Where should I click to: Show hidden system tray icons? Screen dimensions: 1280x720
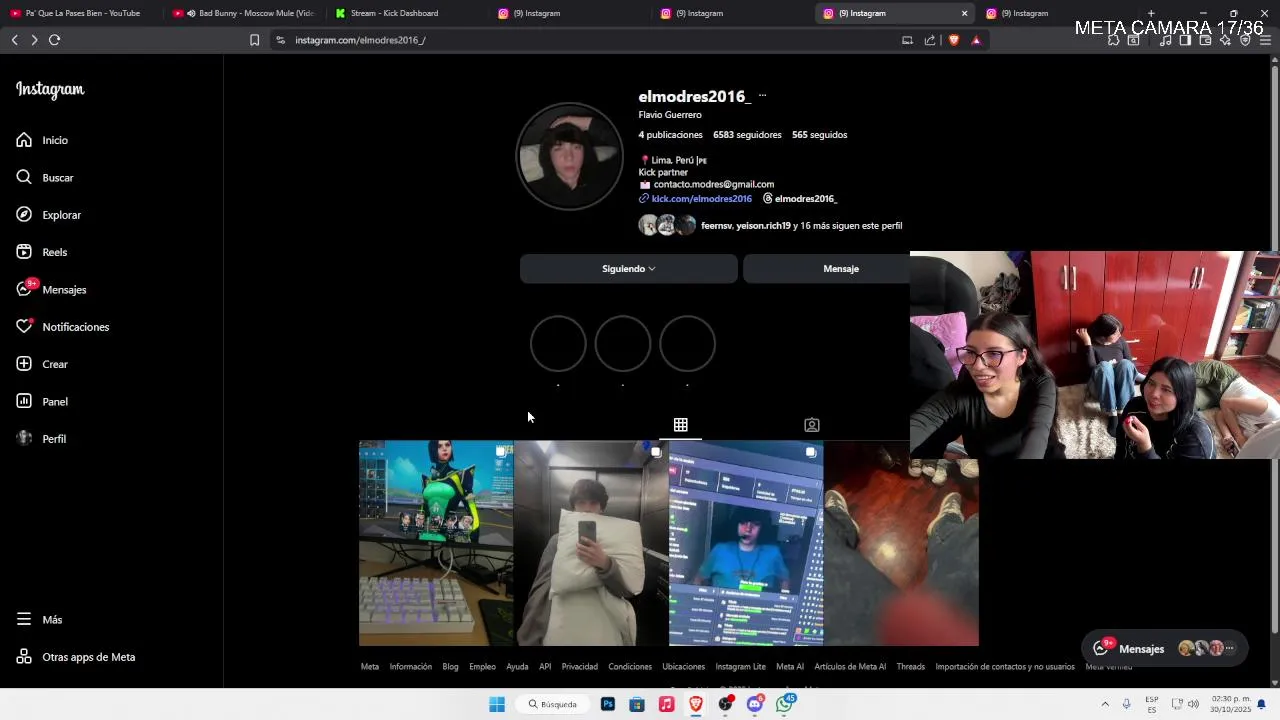click(x=1105, y=704)
